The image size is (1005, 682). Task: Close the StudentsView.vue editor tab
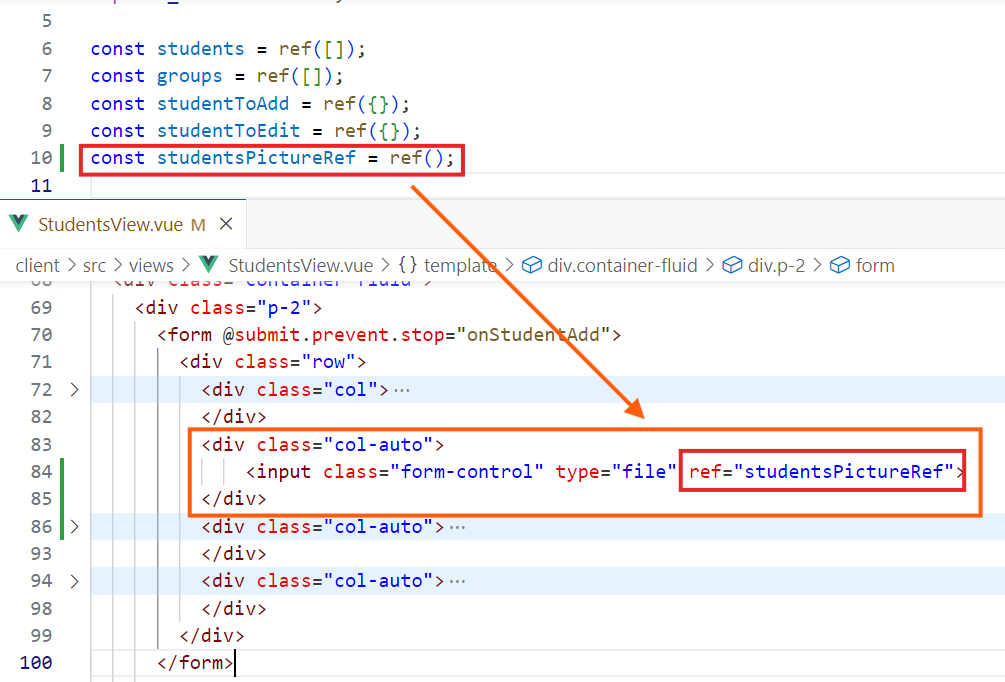click(226, 224)
